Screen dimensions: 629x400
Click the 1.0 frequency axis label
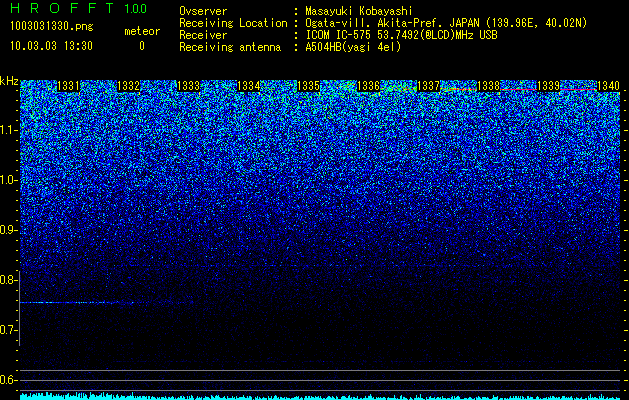pyautogui.click(x=8, y=180)
